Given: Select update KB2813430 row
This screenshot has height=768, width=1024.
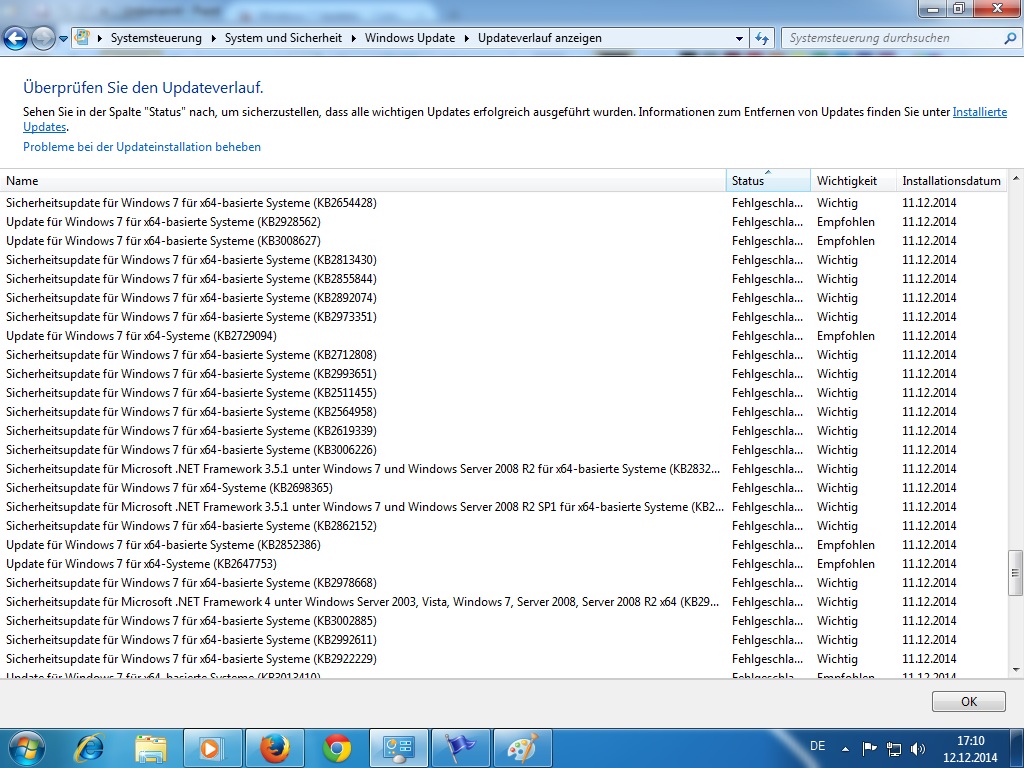Looking at the screenshot, I should point(504,260).
